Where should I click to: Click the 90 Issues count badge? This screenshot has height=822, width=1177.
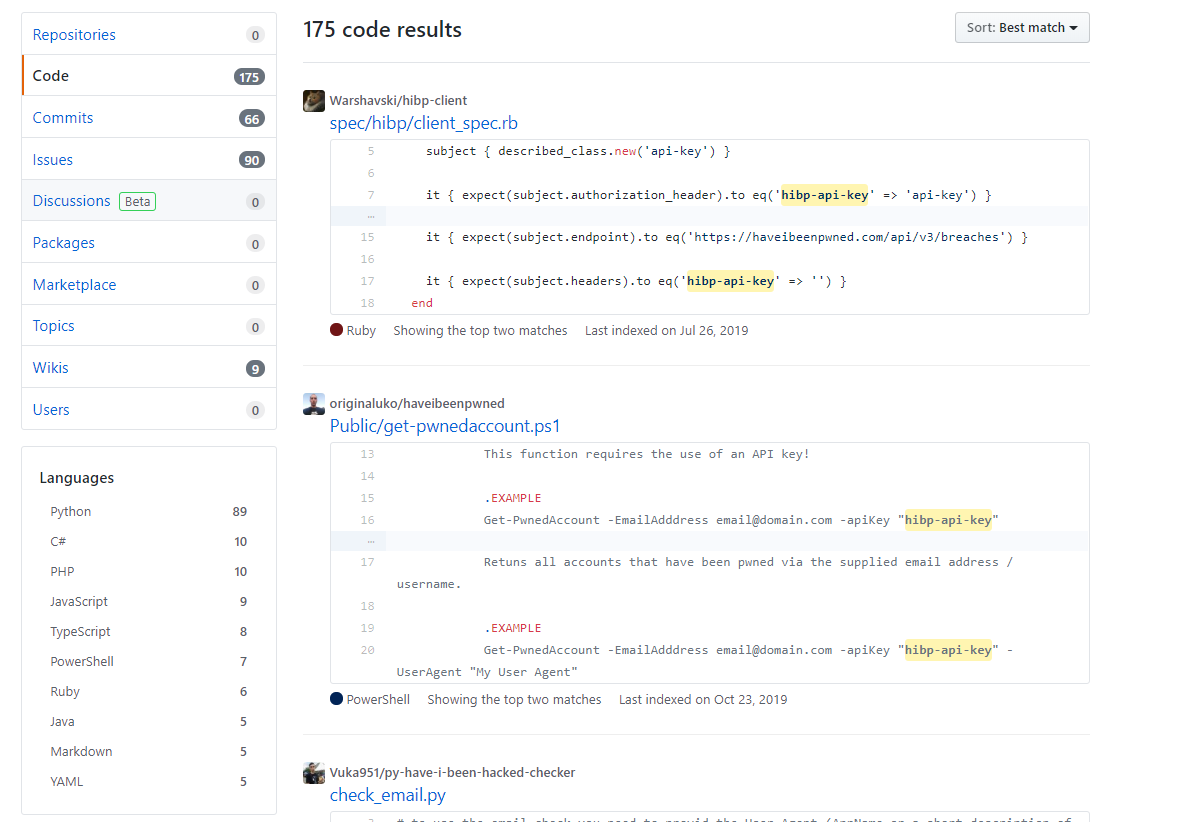(251, 160)
